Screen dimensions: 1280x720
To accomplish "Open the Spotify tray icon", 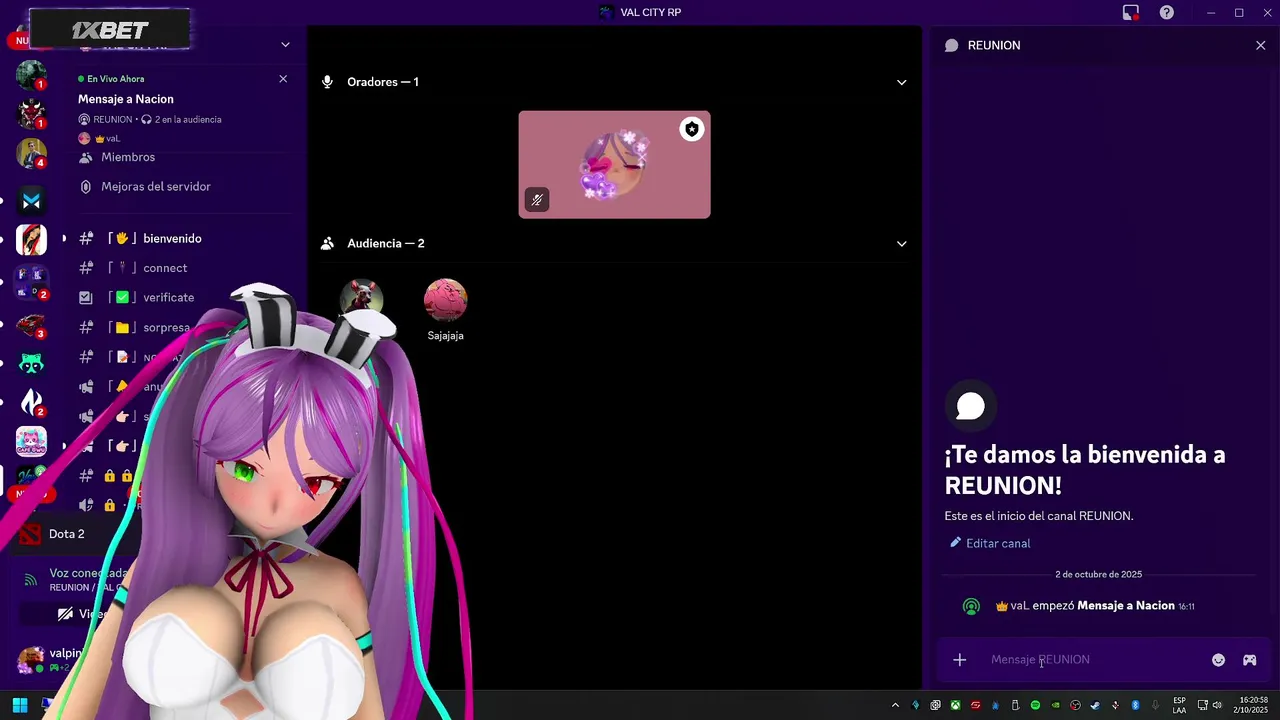I will click(1035, 705).
